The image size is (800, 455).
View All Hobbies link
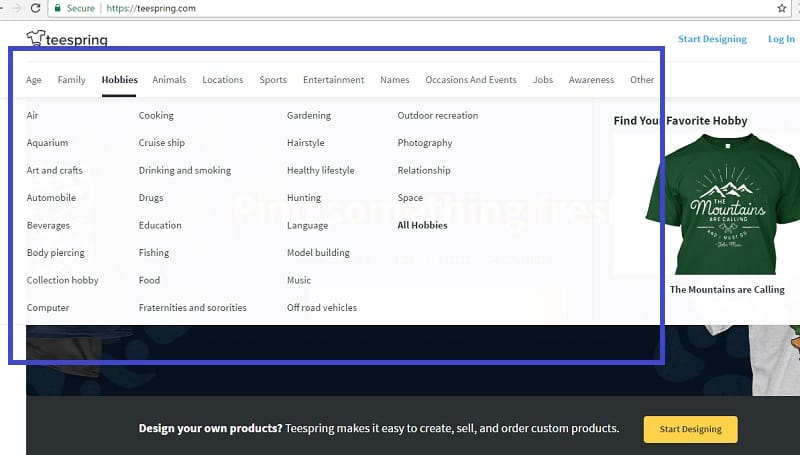422,226
